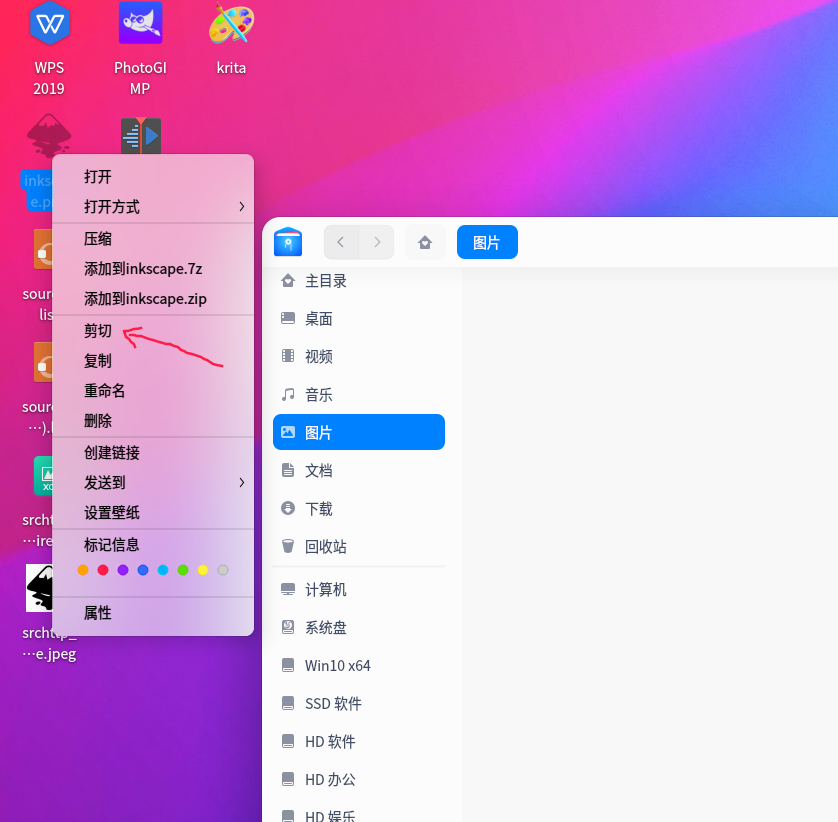Image resolution: width=838 pixels, height=822 pixels.
Task: Open 计算机 in the sidebar
Action: click(x=359, y=590)
